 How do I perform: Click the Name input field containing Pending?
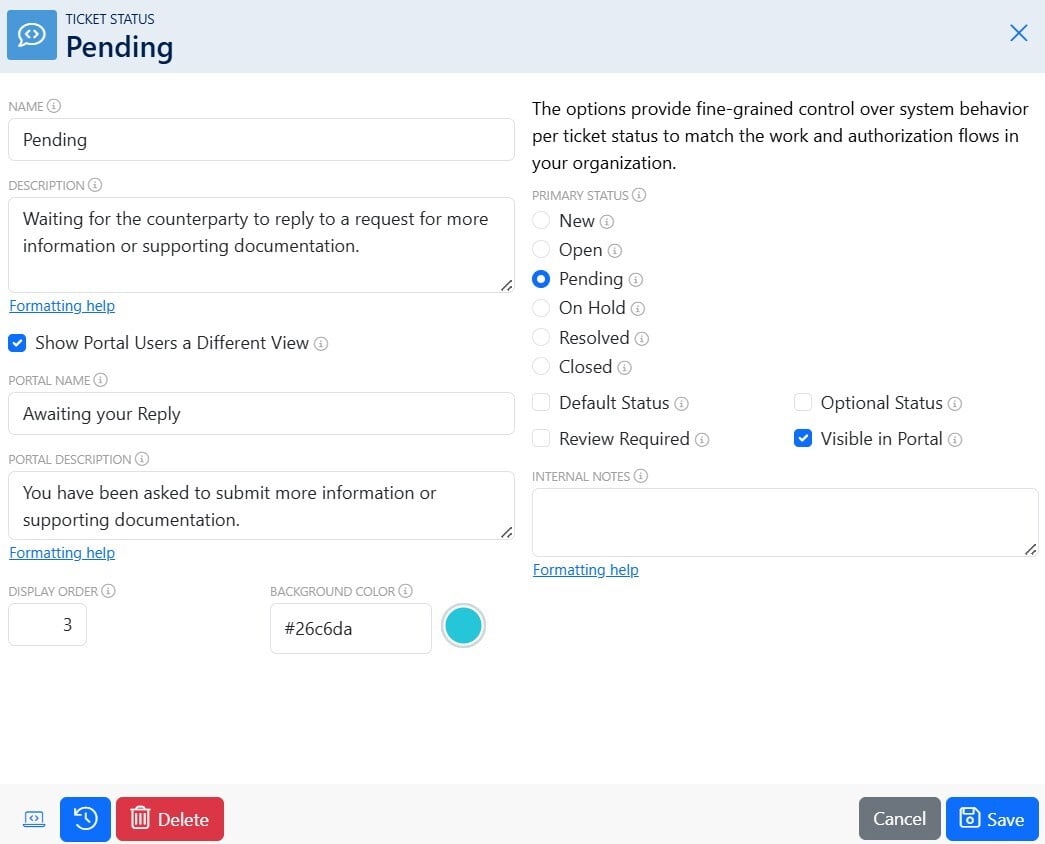pos(261,139)
